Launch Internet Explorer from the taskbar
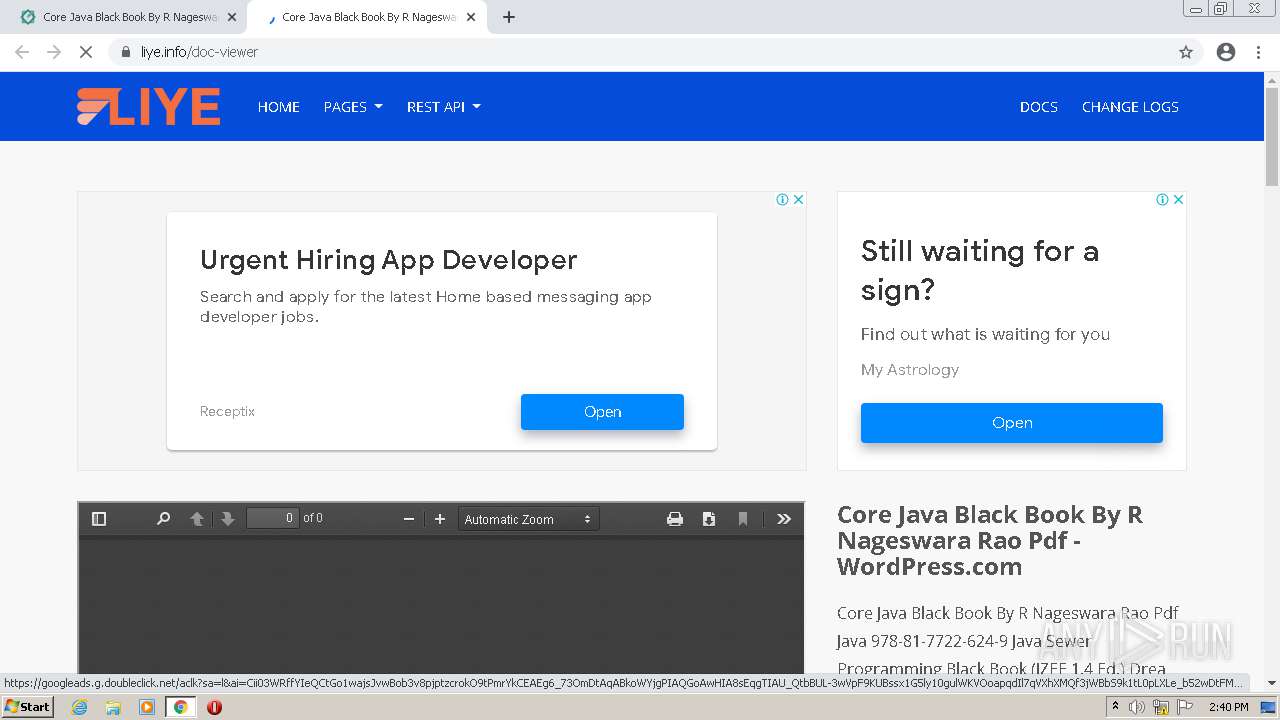 click(80, 707)
